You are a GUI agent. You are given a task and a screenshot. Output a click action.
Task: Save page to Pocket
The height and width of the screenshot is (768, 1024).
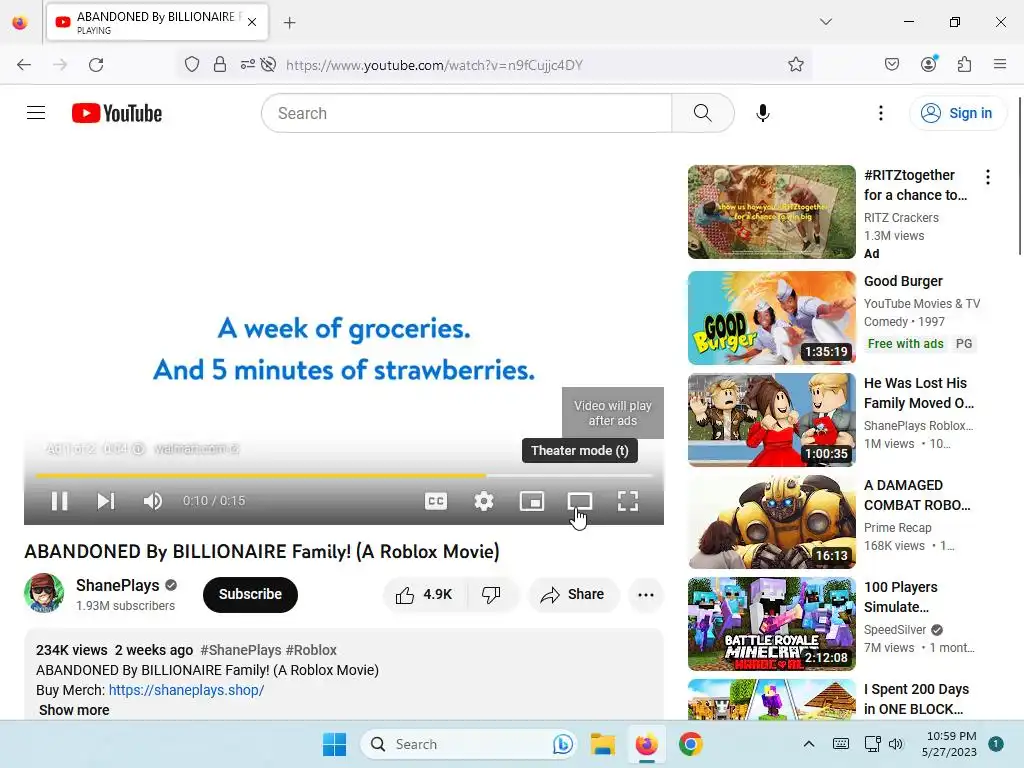892,65
